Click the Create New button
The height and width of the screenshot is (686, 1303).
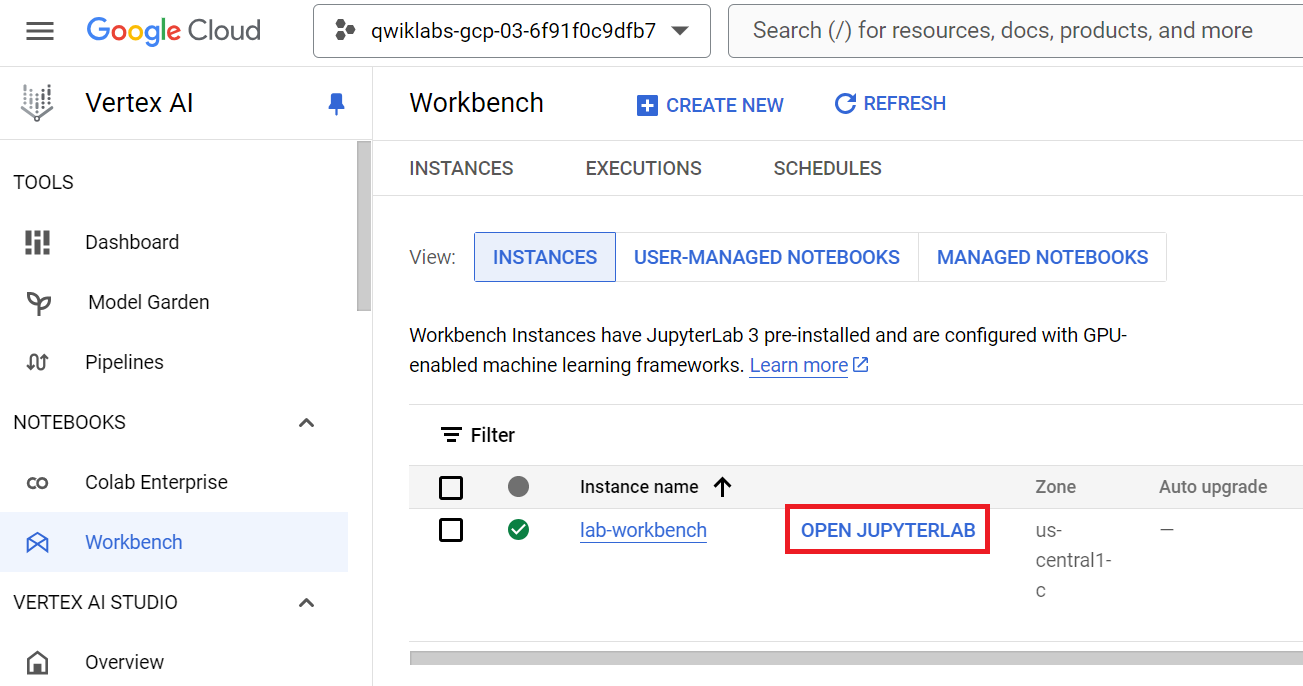710,105
